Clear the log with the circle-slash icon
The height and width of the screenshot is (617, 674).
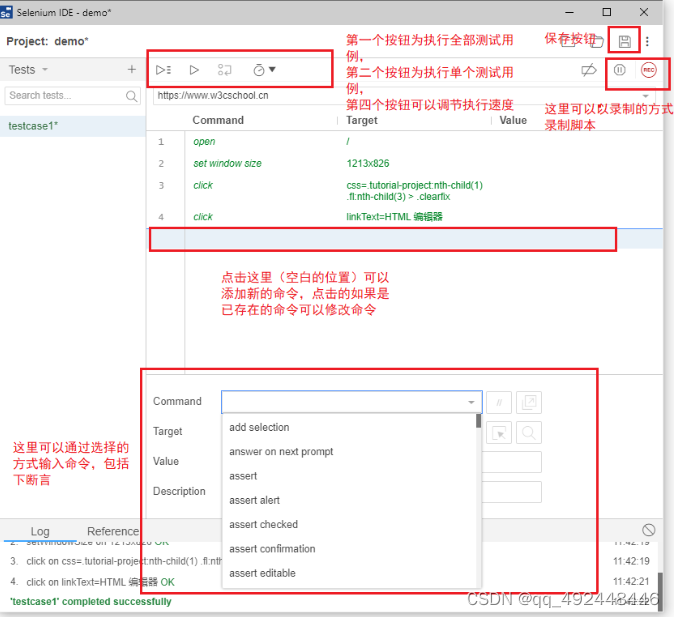point(649,530)
